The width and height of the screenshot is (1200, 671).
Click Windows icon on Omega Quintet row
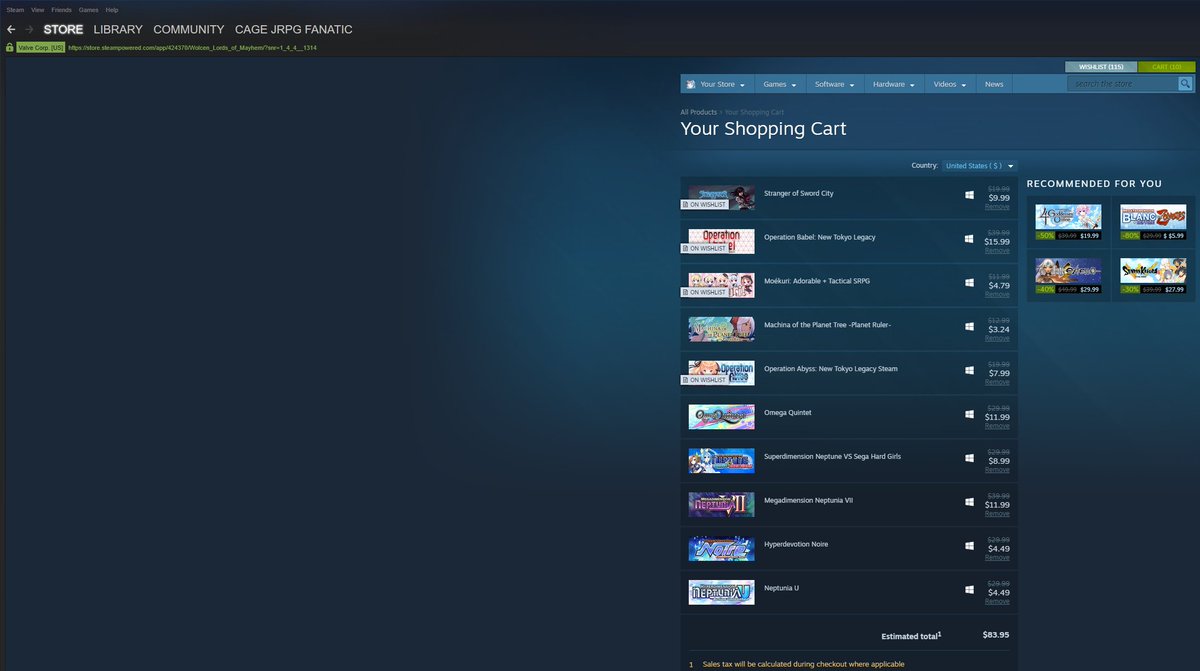tap(969, 414)
